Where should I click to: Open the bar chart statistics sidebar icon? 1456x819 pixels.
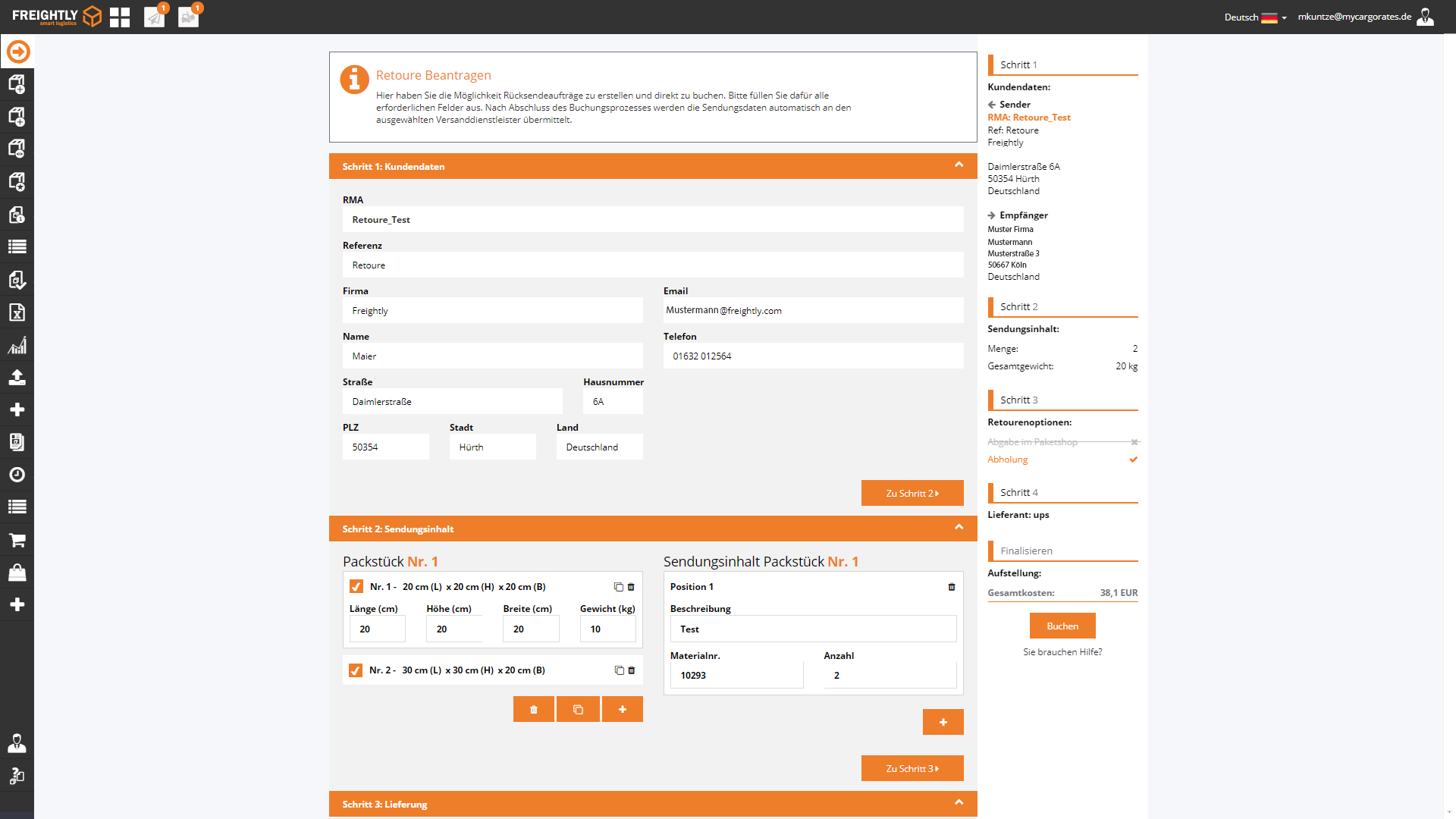17,345
